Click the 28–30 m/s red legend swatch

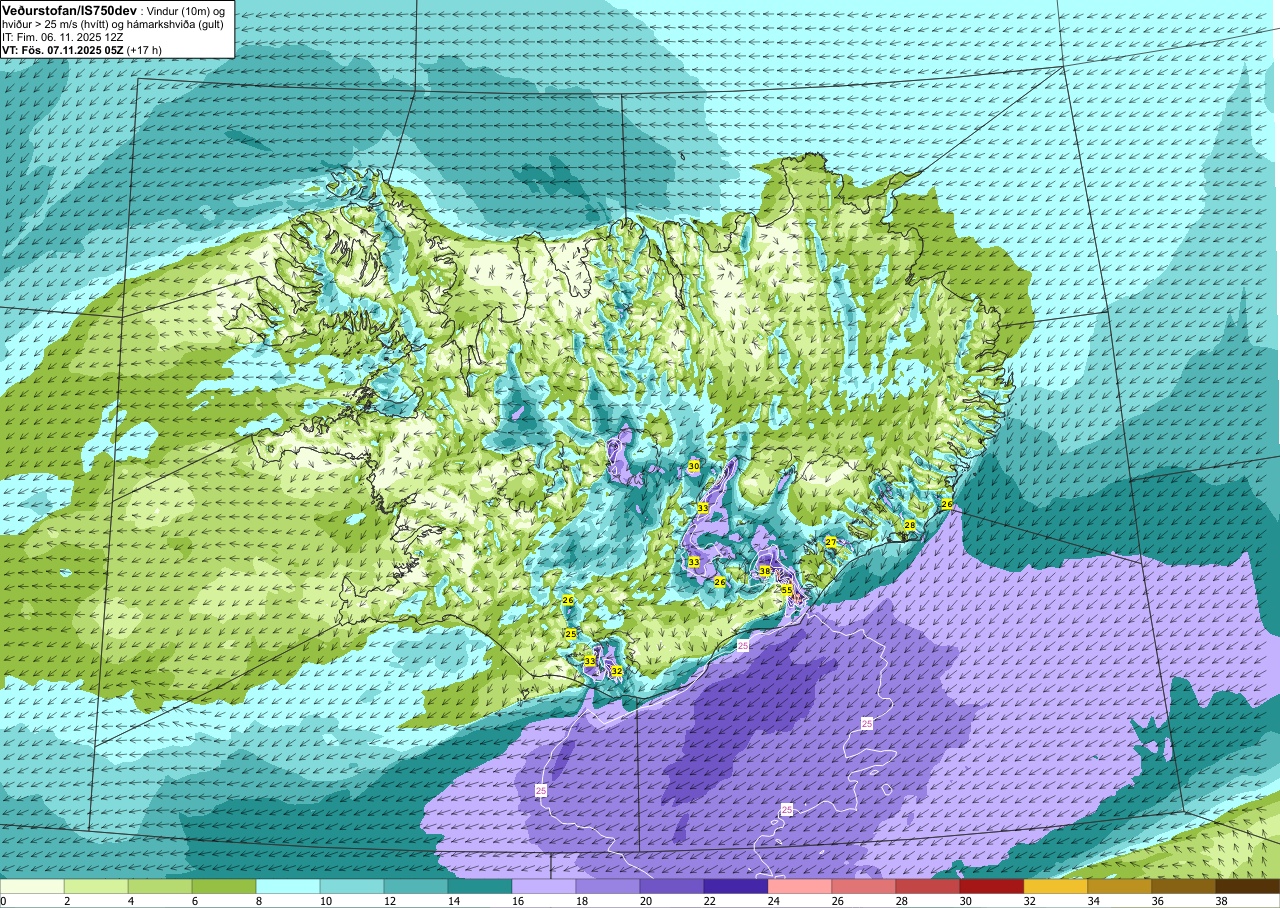pyautogui.click(x=928, y=886)
